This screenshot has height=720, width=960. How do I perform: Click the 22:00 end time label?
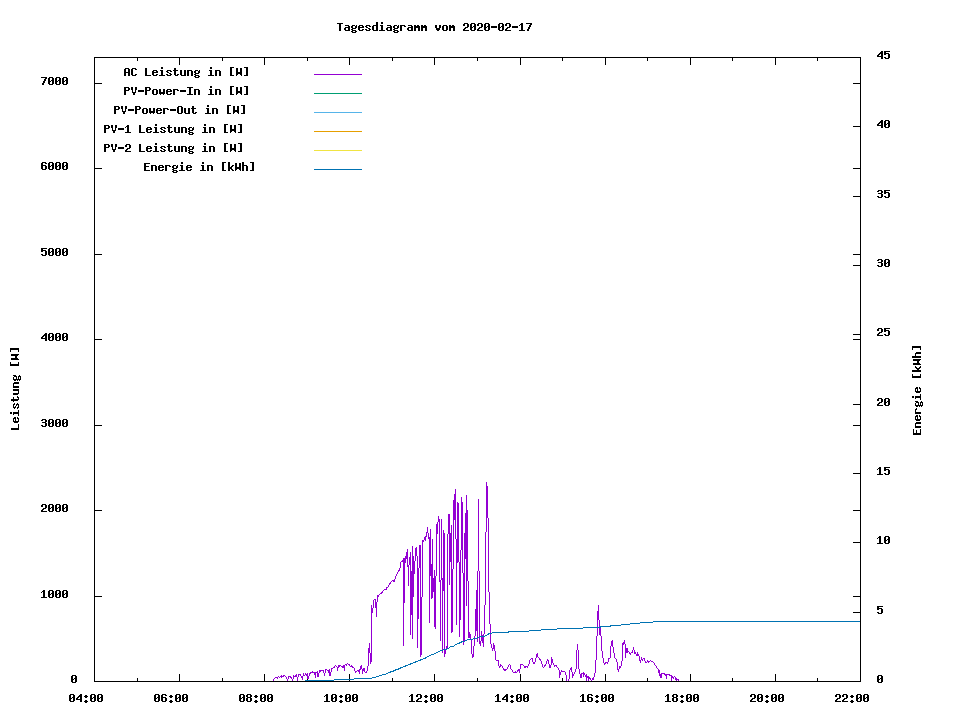[x=852, y=698]
